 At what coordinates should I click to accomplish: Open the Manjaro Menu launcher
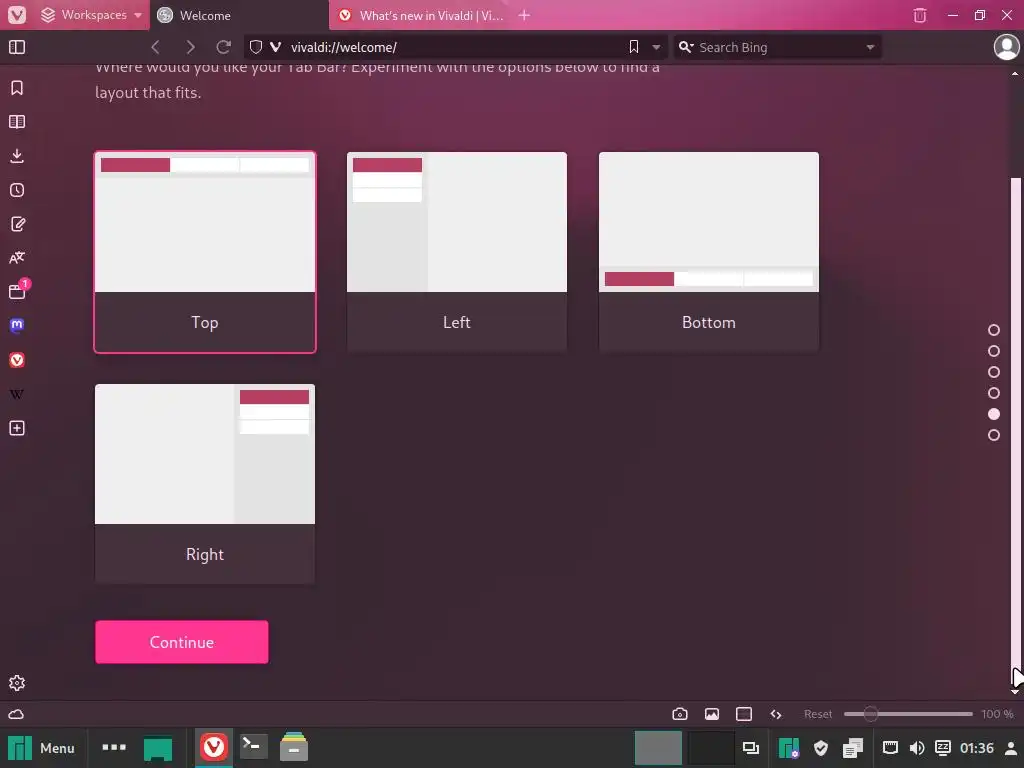point(42,748)
